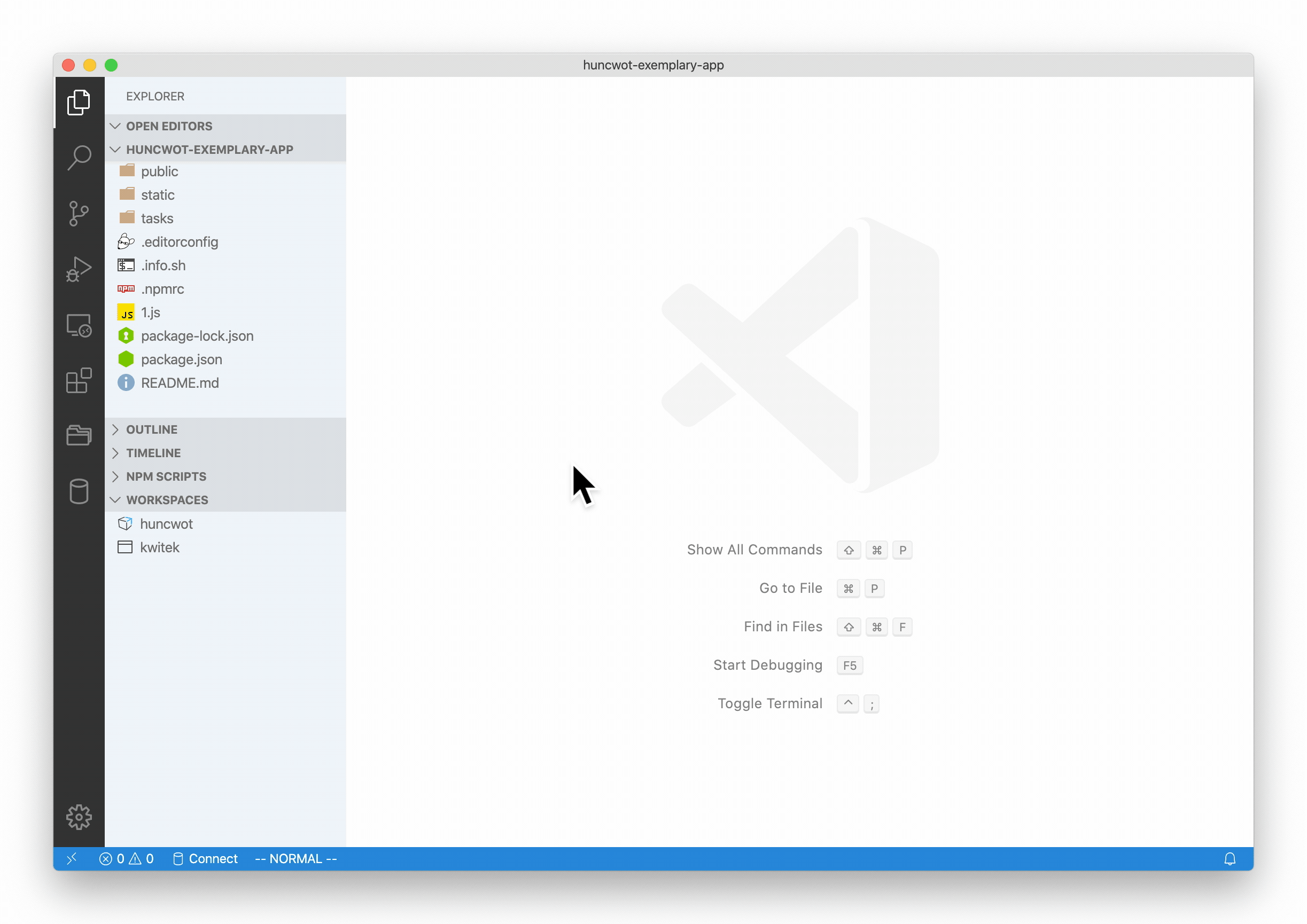
Task: Expand the Outline section
Action: click(x=151, y=429)
